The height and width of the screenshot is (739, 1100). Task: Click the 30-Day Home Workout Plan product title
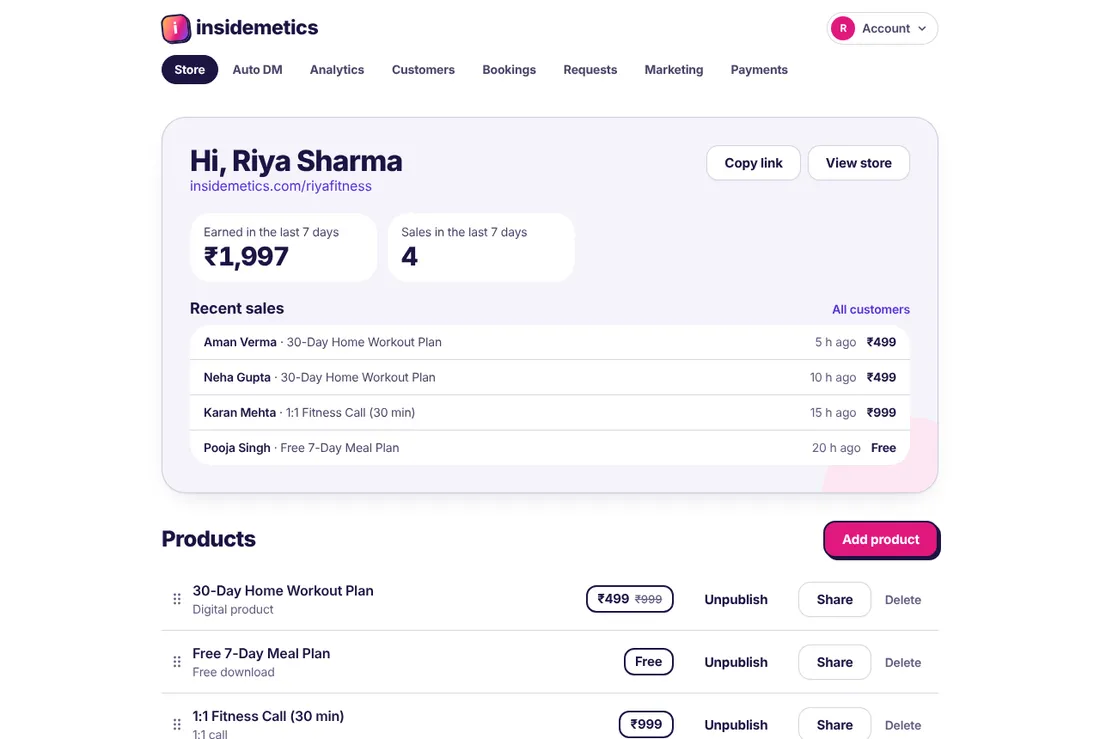283,591
